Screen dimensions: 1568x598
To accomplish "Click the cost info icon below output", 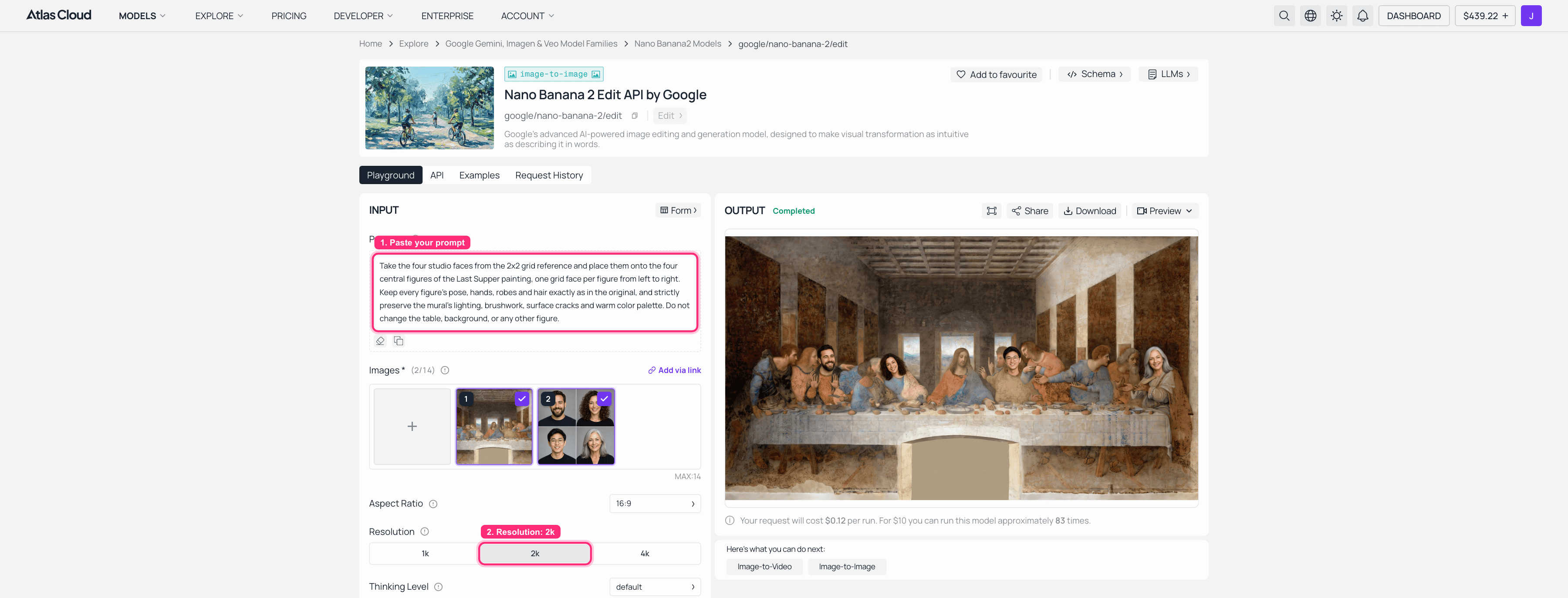I will pos(729,521).
